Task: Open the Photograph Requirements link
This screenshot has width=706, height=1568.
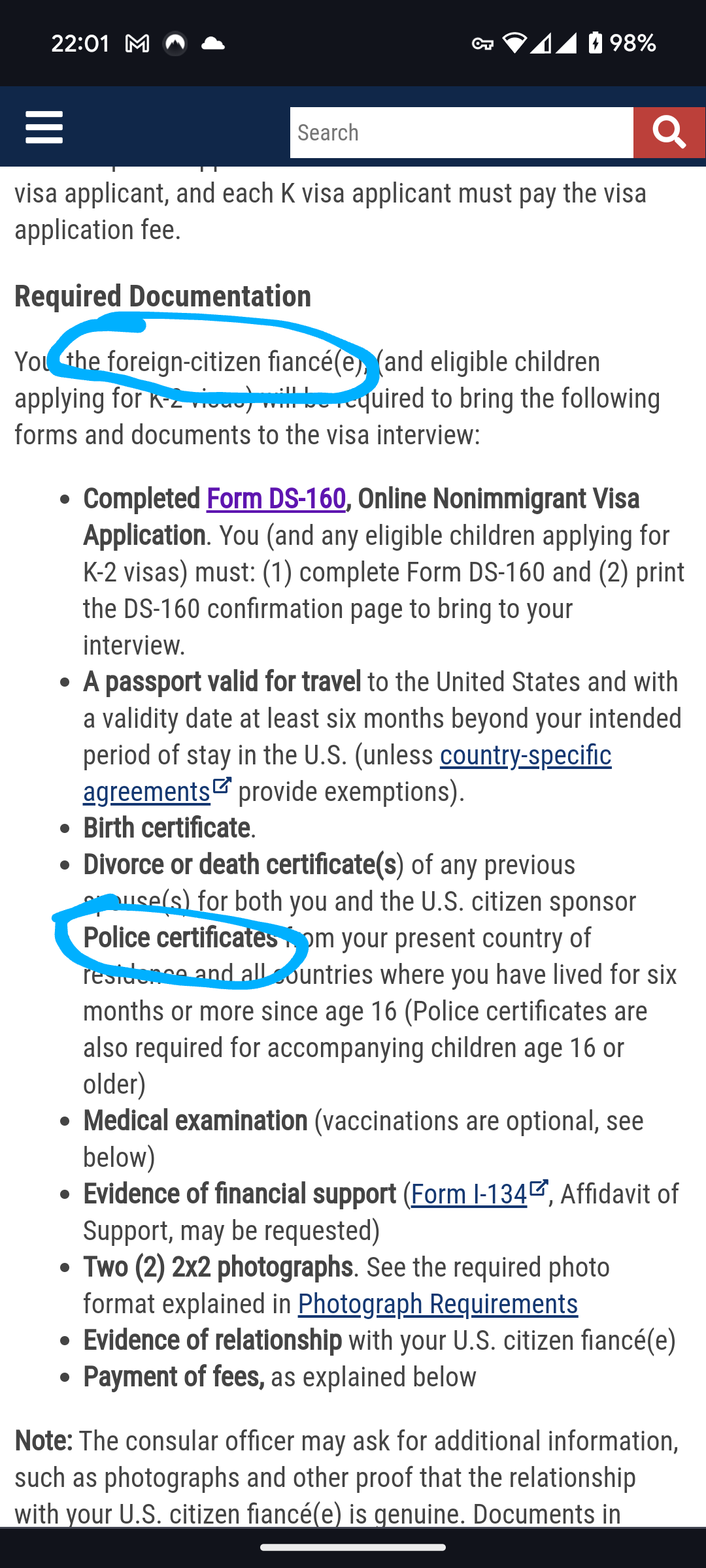Action: (x=438, y=1304)
